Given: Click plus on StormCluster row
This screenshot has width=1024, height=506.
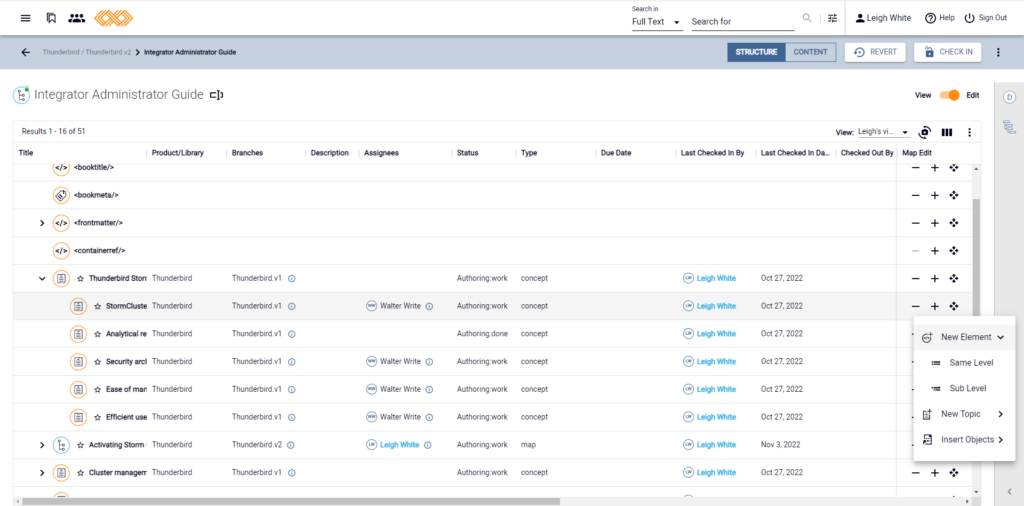Looking at the screenshot, I should pyautogui.click(x=935, y=306).
